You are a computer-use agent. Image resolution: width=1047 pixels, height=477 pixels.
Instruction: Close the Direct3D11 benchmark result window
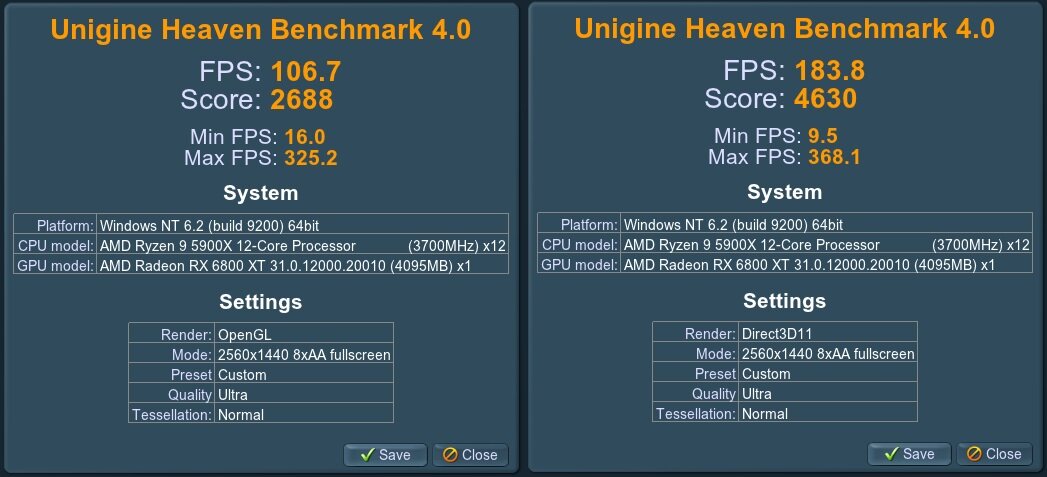click(994, 454)
